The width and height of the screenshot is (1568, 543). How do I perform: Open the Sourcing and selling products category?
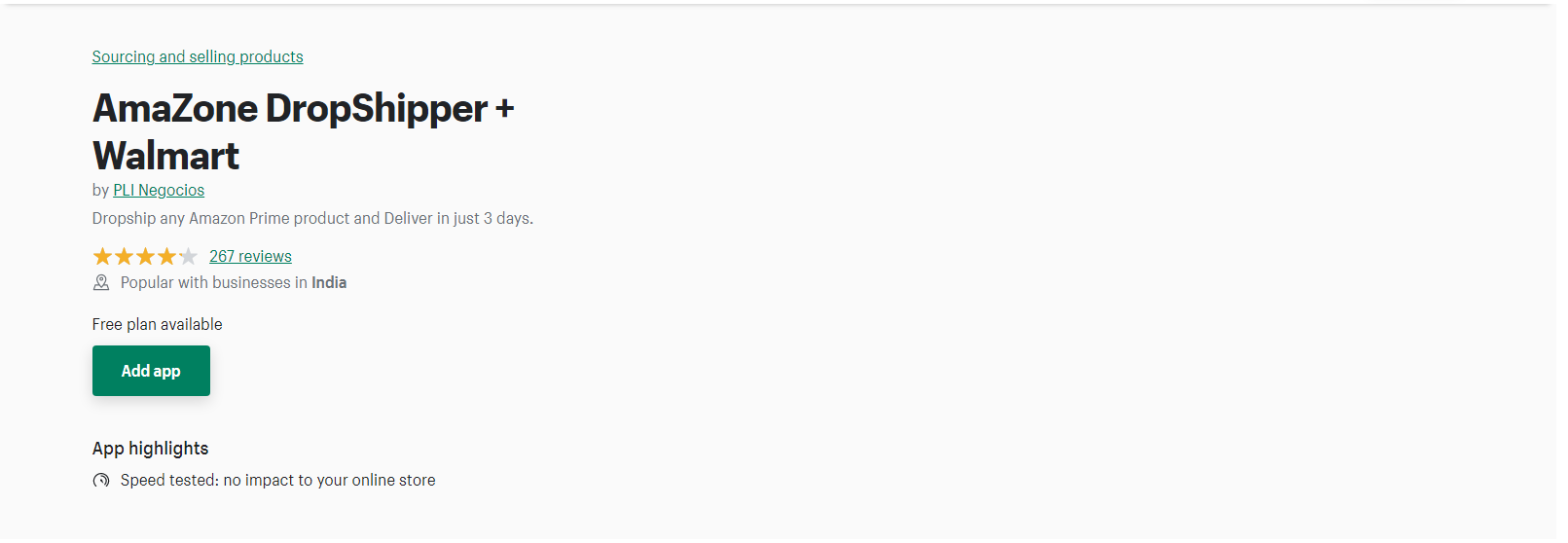198,57
